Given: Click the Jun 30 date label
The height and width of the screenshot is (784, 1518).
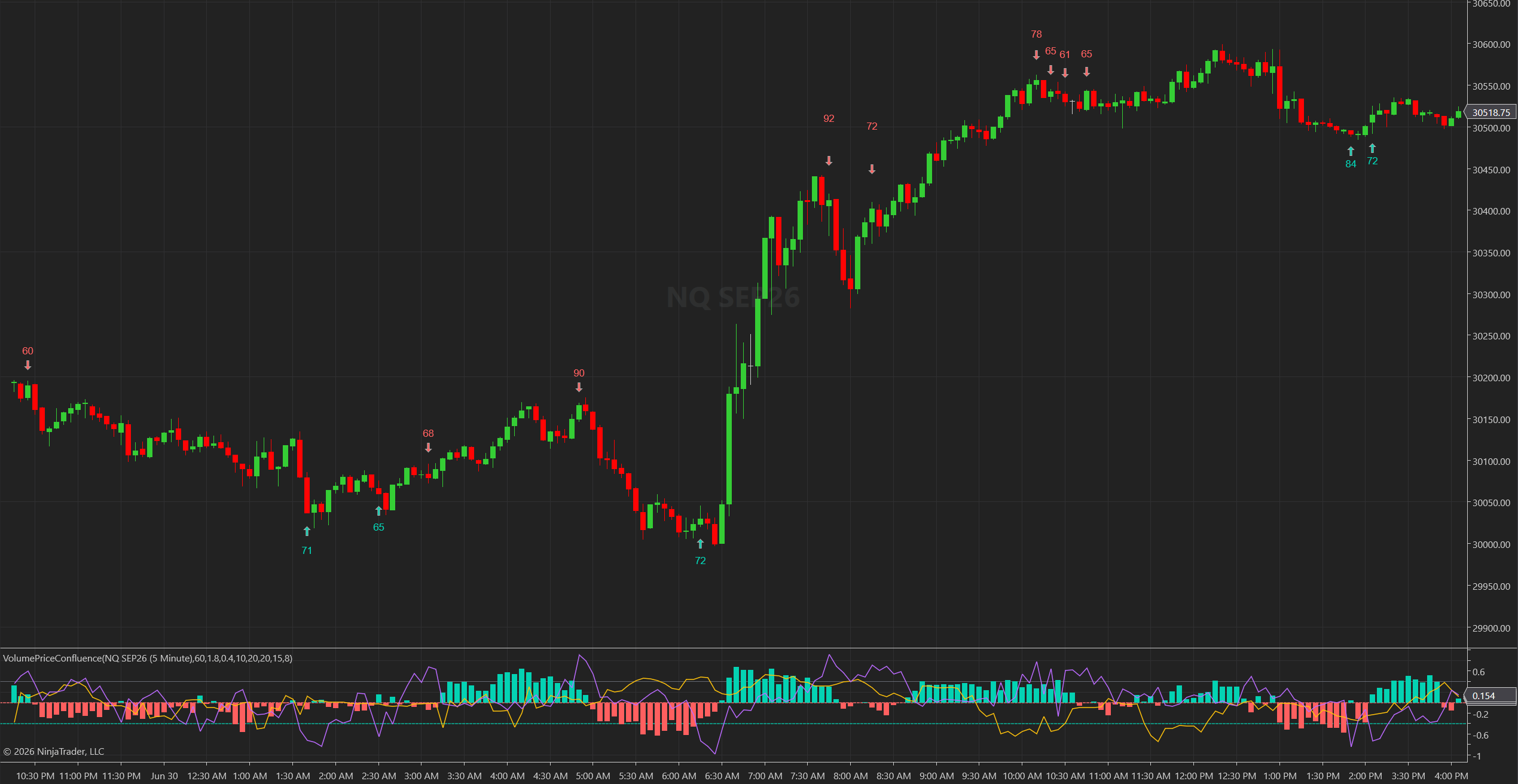Looking at the screenshot, I should click(164, 776).
